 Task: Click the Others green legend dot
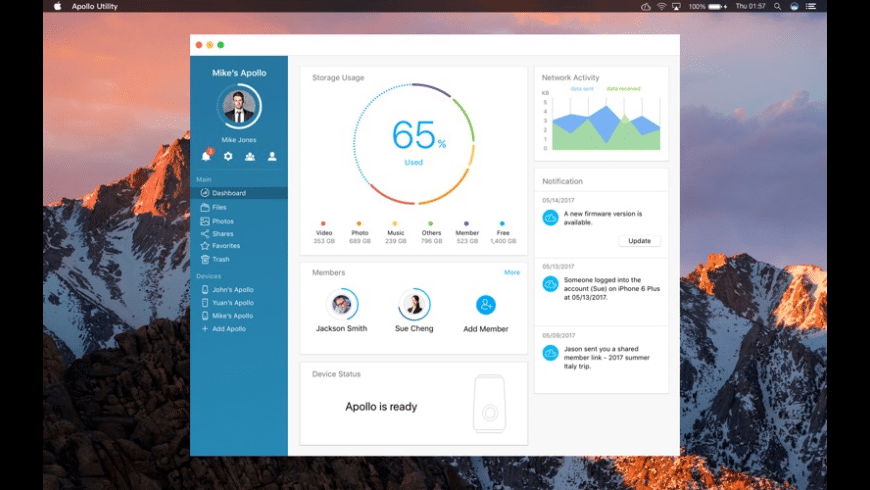(431, 224)
